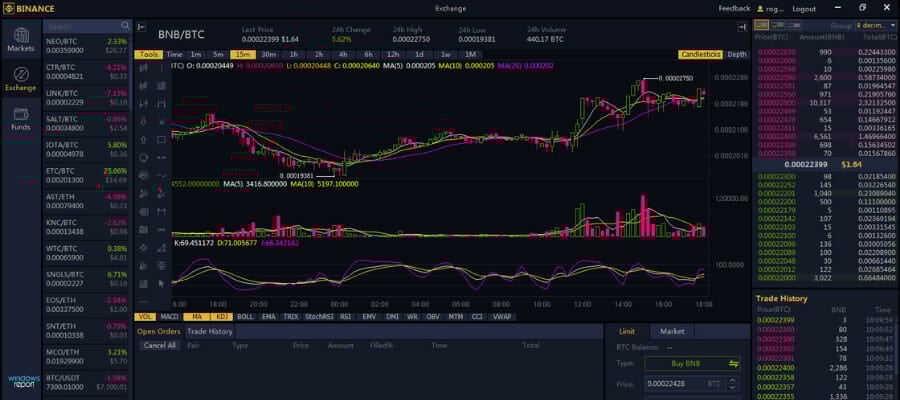The width and height of the screenshot is (900, 400).
Task: Select the 4h timeframe
Action: 343,55
